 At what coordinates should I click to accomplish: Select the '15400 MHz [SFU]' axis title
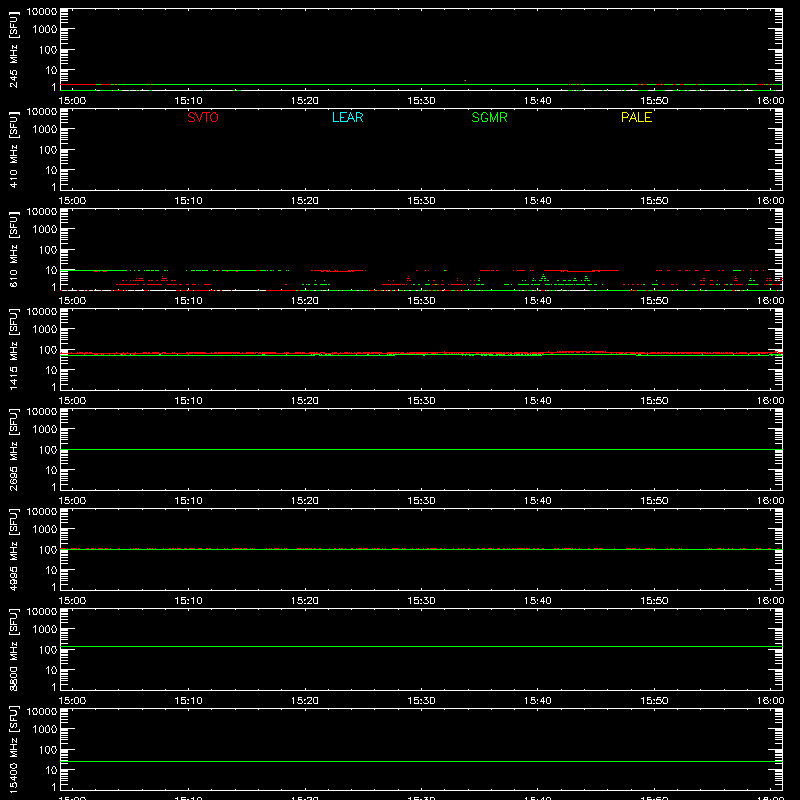click(13, 750)
